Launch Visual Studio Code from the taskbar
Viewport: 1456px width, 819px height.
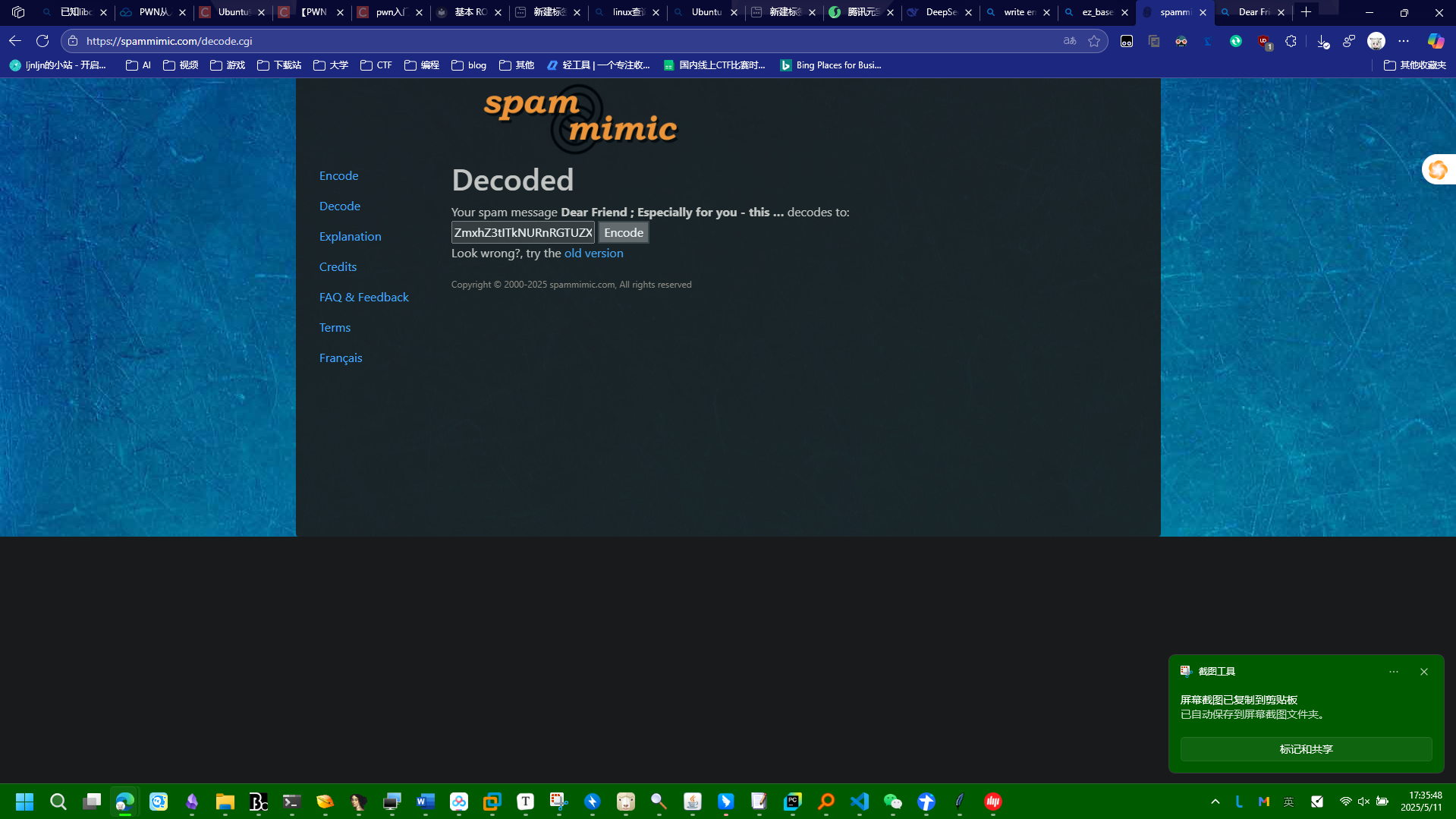click(x=860, y=802)
